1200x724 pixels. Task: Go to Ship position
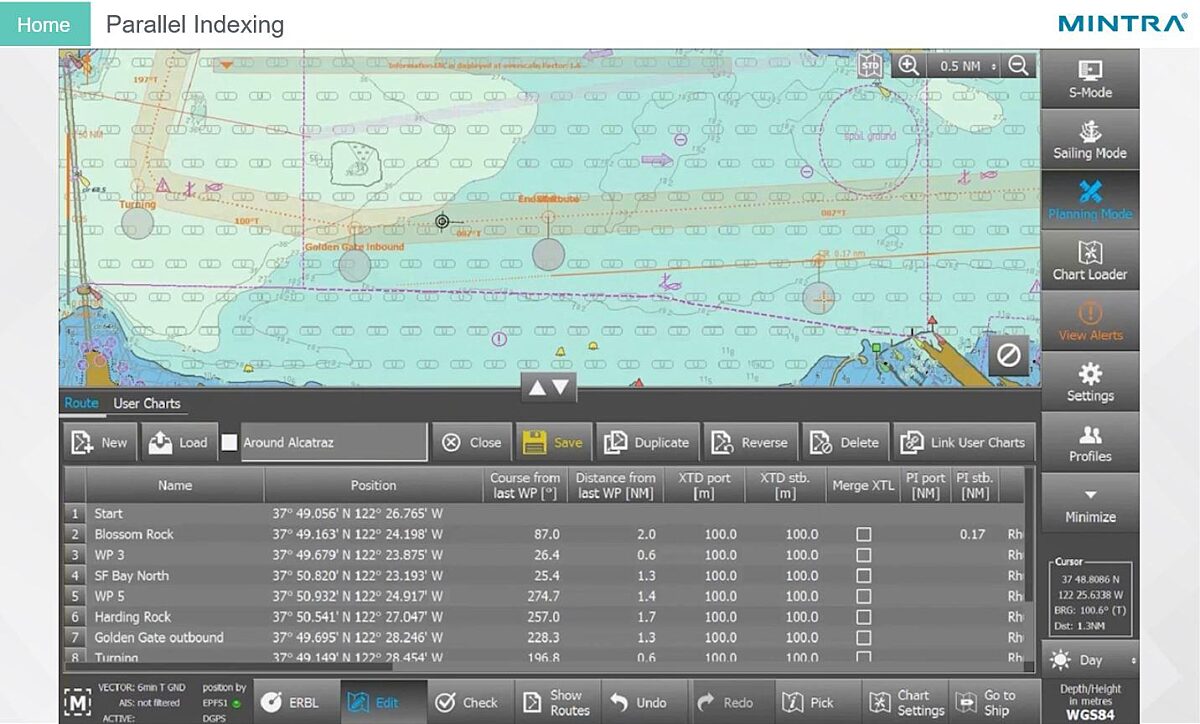[x=994, y=702]
